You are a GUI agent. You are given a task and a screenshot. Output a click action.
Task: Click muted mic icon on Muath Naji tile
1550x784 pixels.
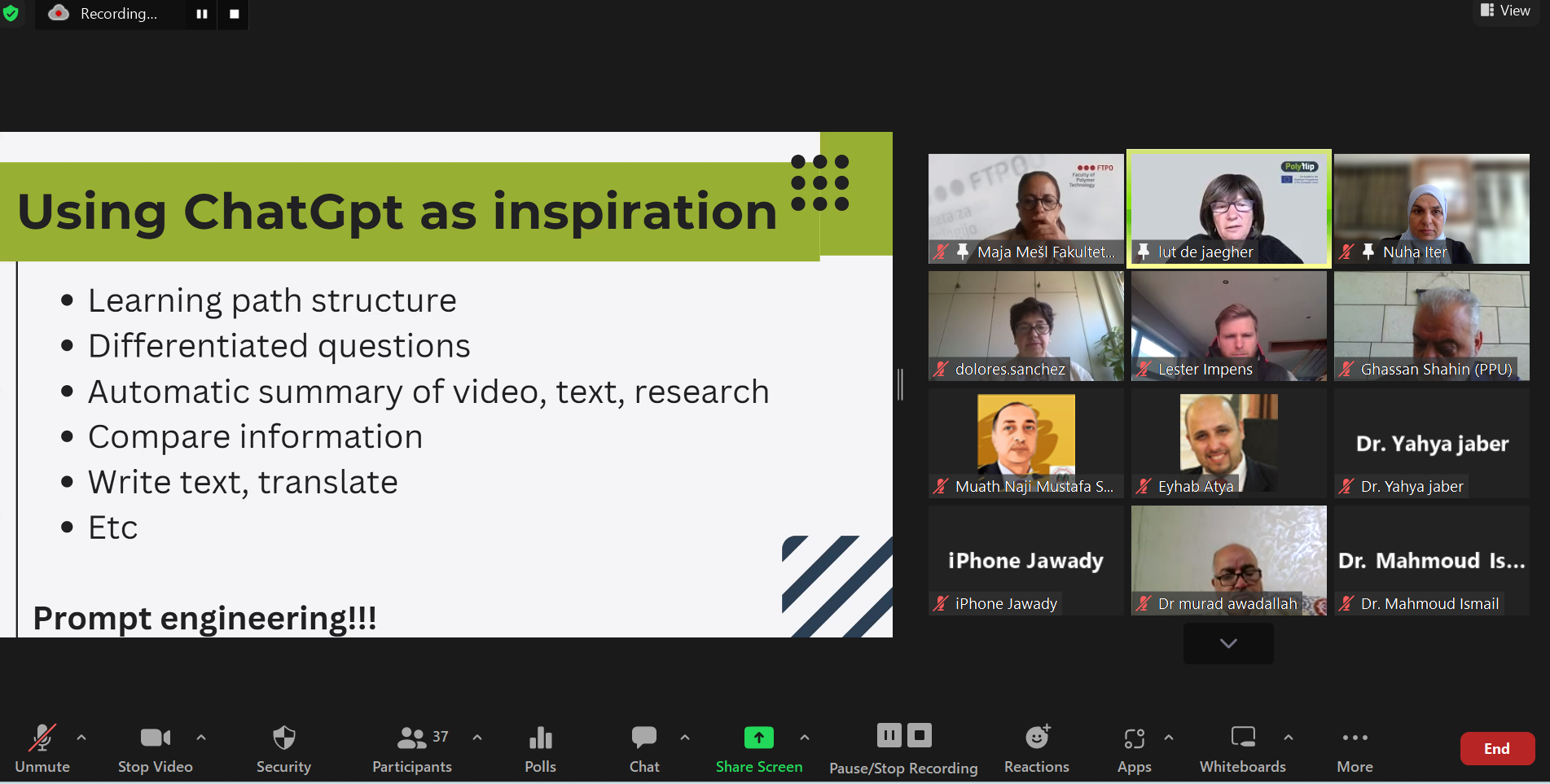pyautogui.click(x=941, y=486)
